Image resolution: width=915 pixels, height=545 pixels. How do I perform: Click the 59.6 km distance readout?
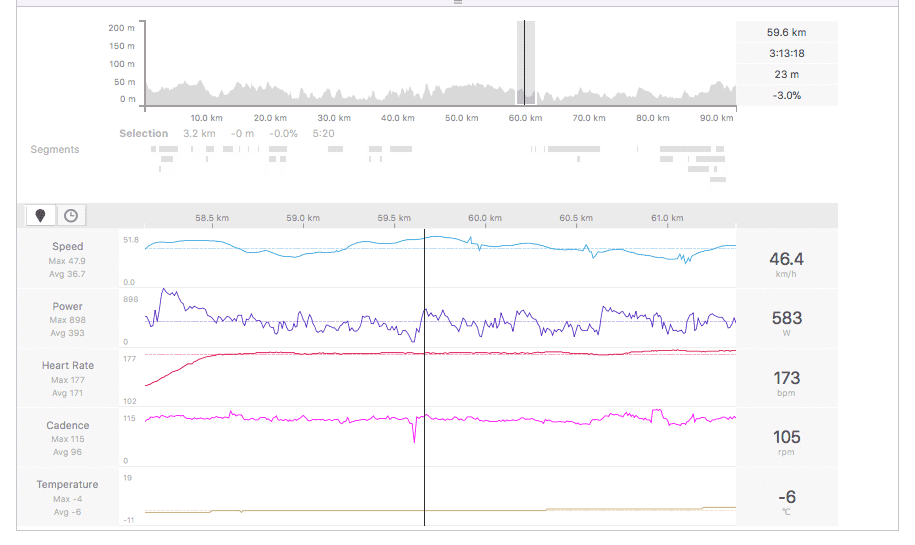click(786, 32)
